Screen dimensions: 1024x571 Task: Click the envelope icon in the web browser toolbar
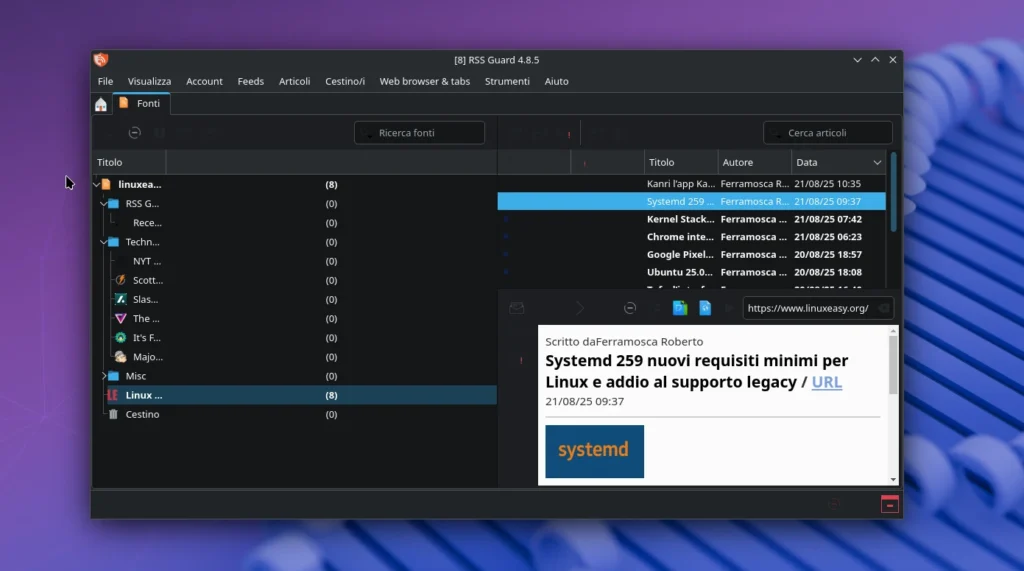517,308
